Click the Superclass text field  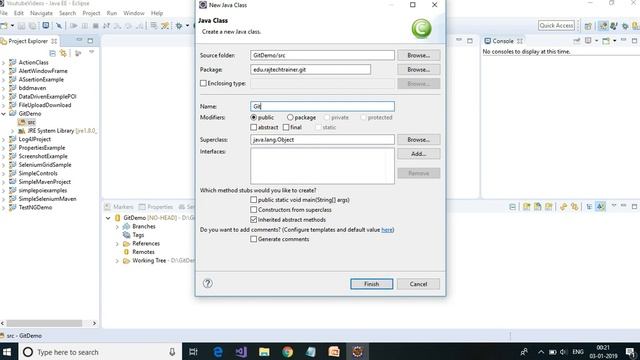point(322,140)
